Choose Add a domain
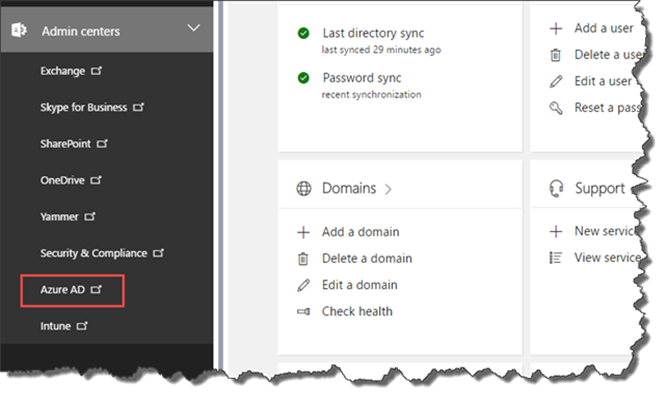This screenshot has width=668, height=401. (360, 232)
